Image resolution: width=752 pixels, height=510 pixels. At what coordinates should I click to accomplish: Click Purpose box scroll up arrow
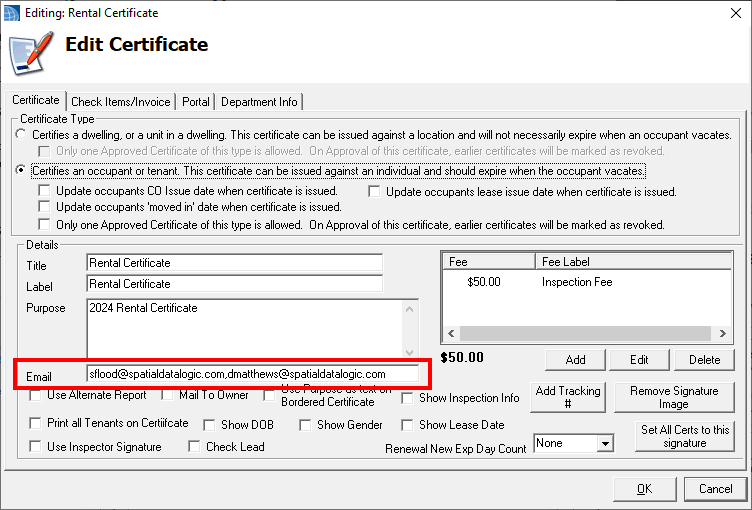(410, 309)
